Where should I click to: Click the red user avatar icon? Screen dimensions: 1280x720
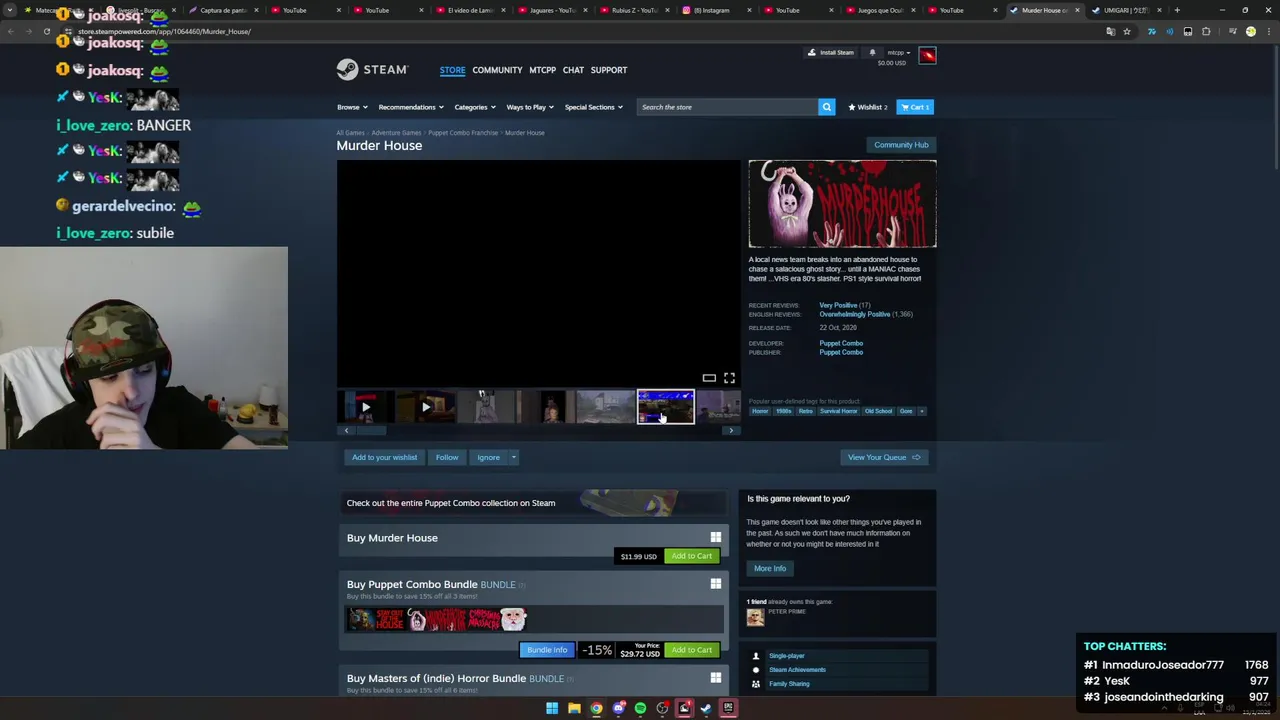(x=927, y=56)
